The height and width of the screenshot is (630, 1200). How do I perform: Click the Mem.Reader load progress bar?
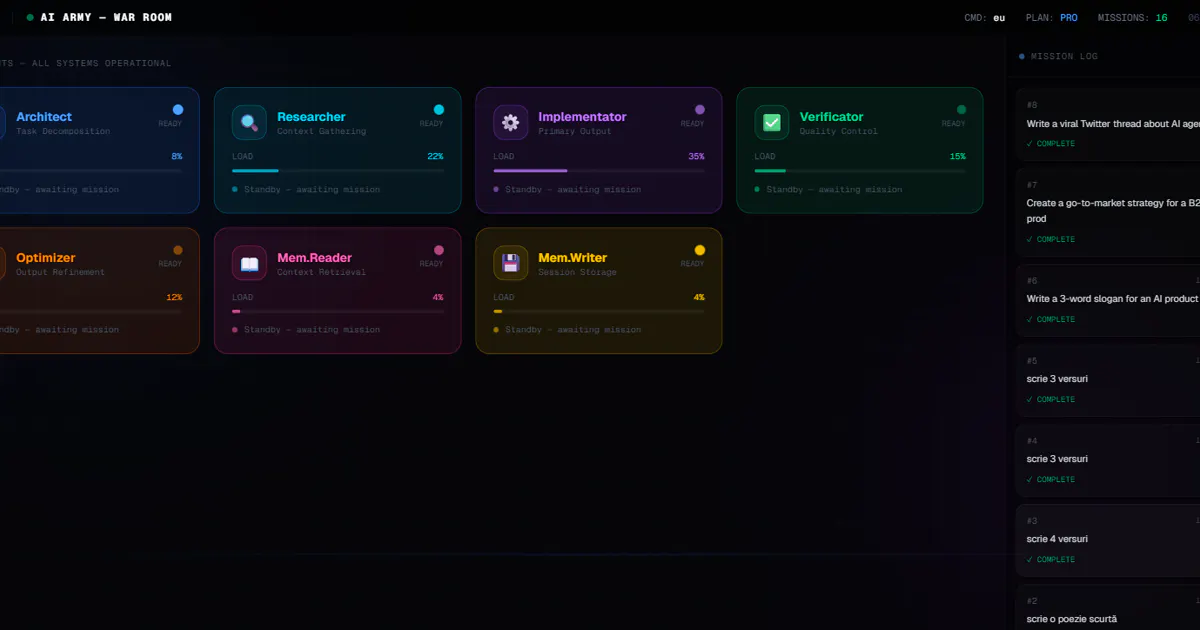338,311
